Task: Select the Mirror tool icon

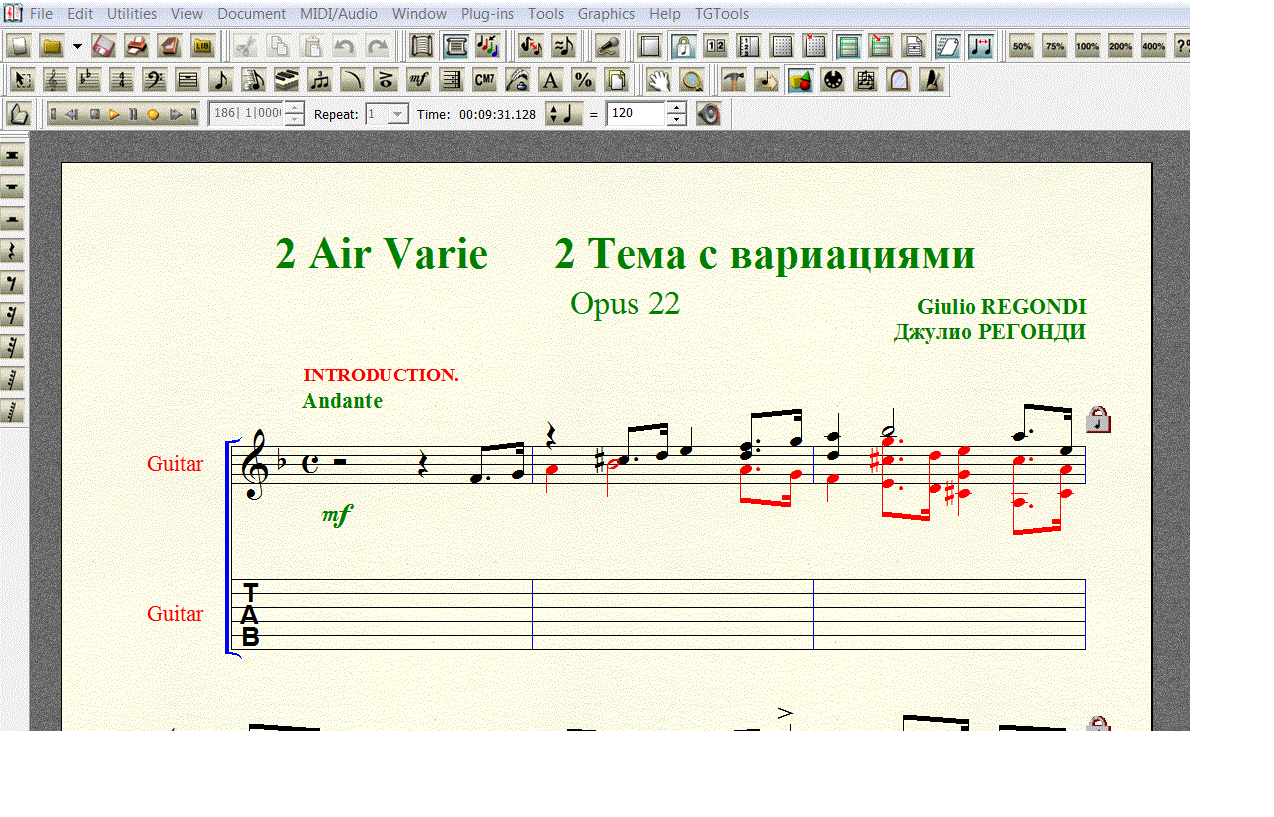Action: tap(898, 79)
